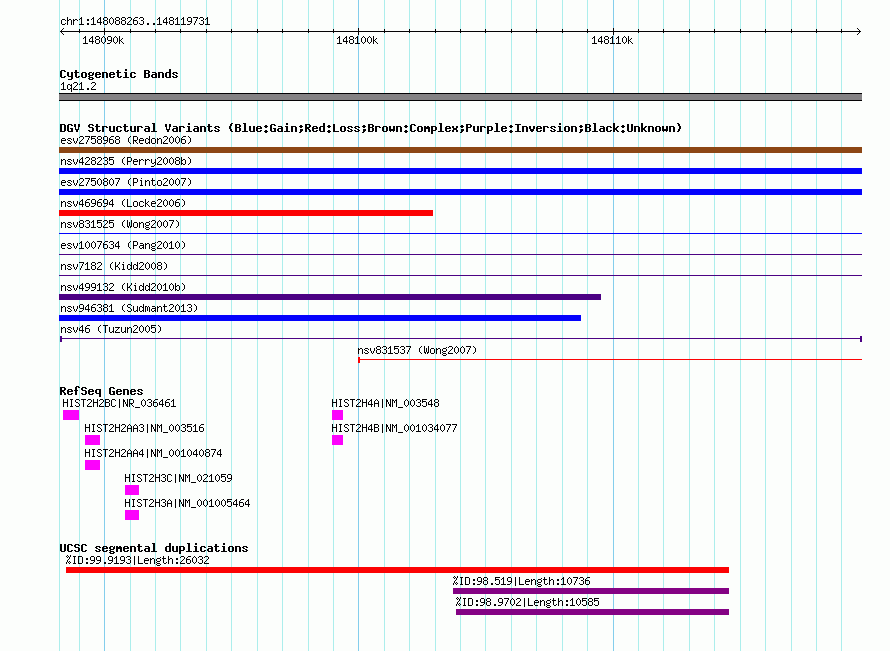Viewport: 890px width, 651px height.
Task: Click the "nsv469694 (Locke2006)" label
Action: coord(123,203)
